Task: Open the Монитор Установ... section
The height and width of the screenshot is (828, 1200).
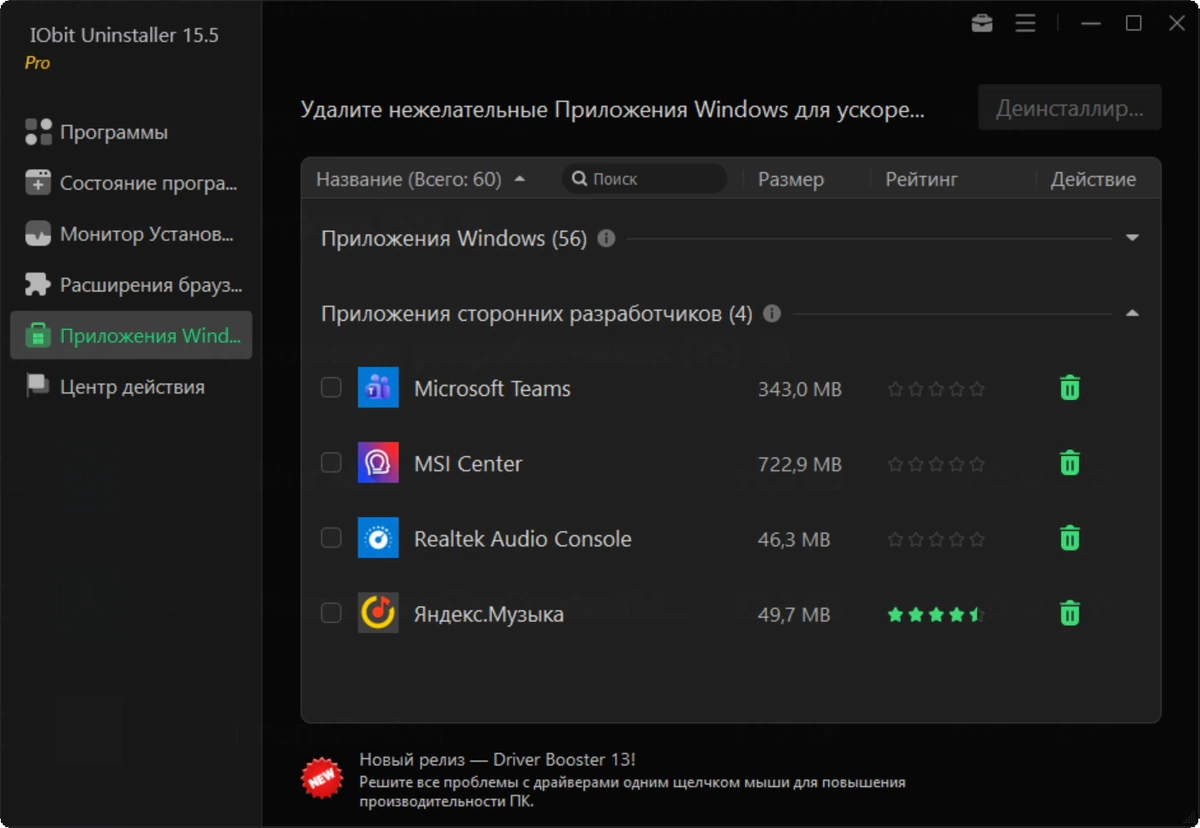Action: [131, 234]
